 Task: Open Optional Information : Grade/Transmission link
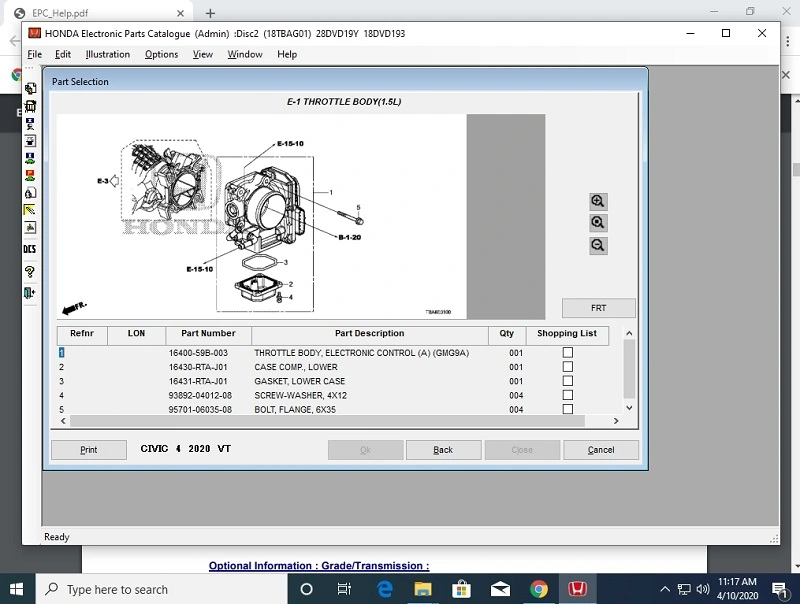click(x=319, y=565)
